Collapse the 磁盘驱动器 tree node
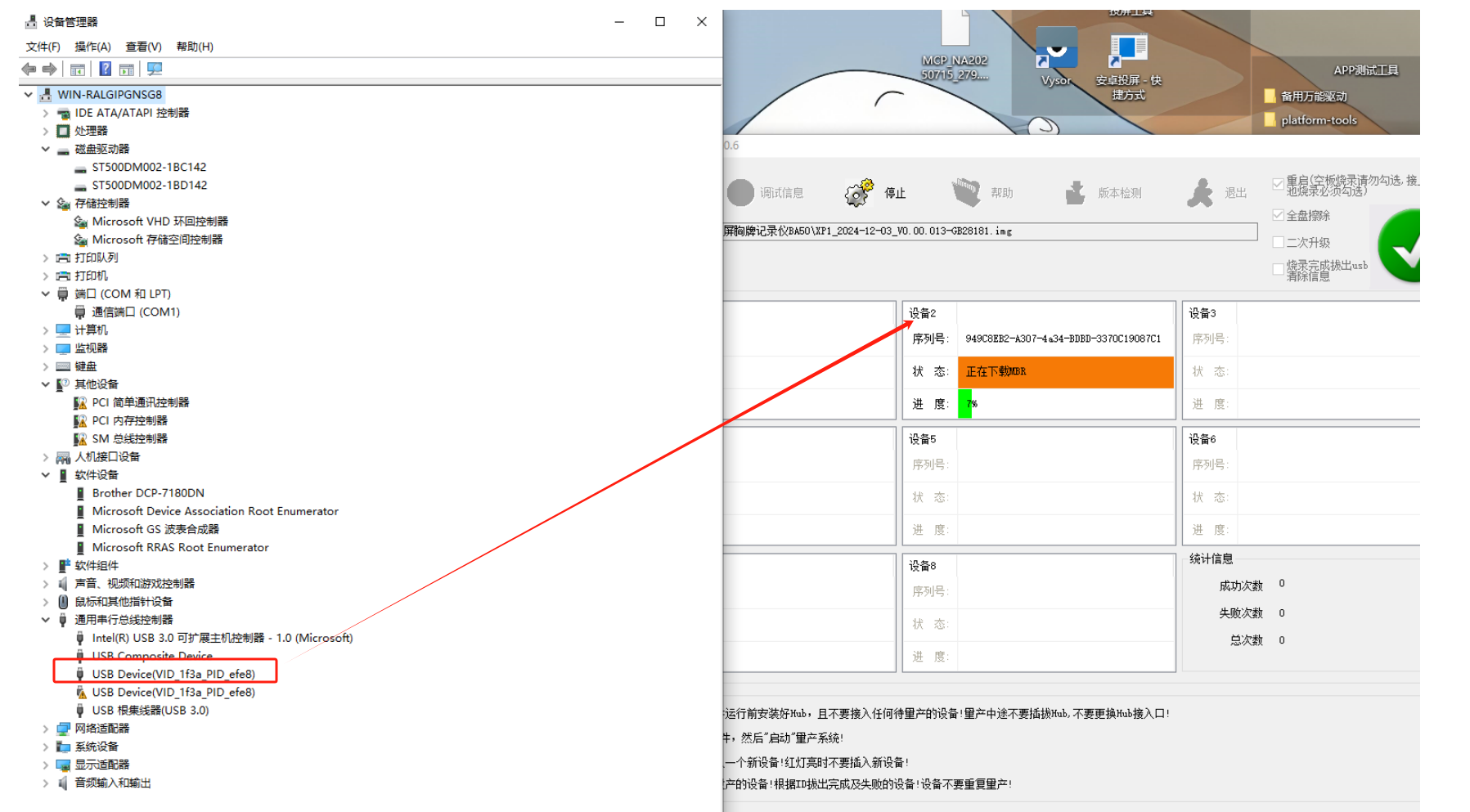This screenshot has height=812, width=1470. (x=46, y=149)
